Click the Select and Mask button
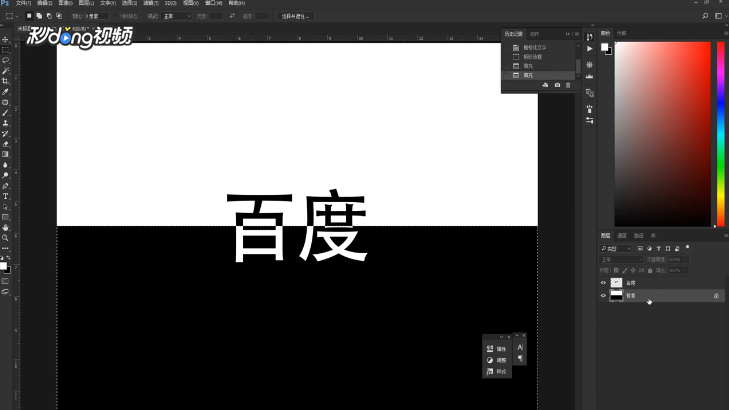This screenshot has width=729, height=410. (295, 16)
